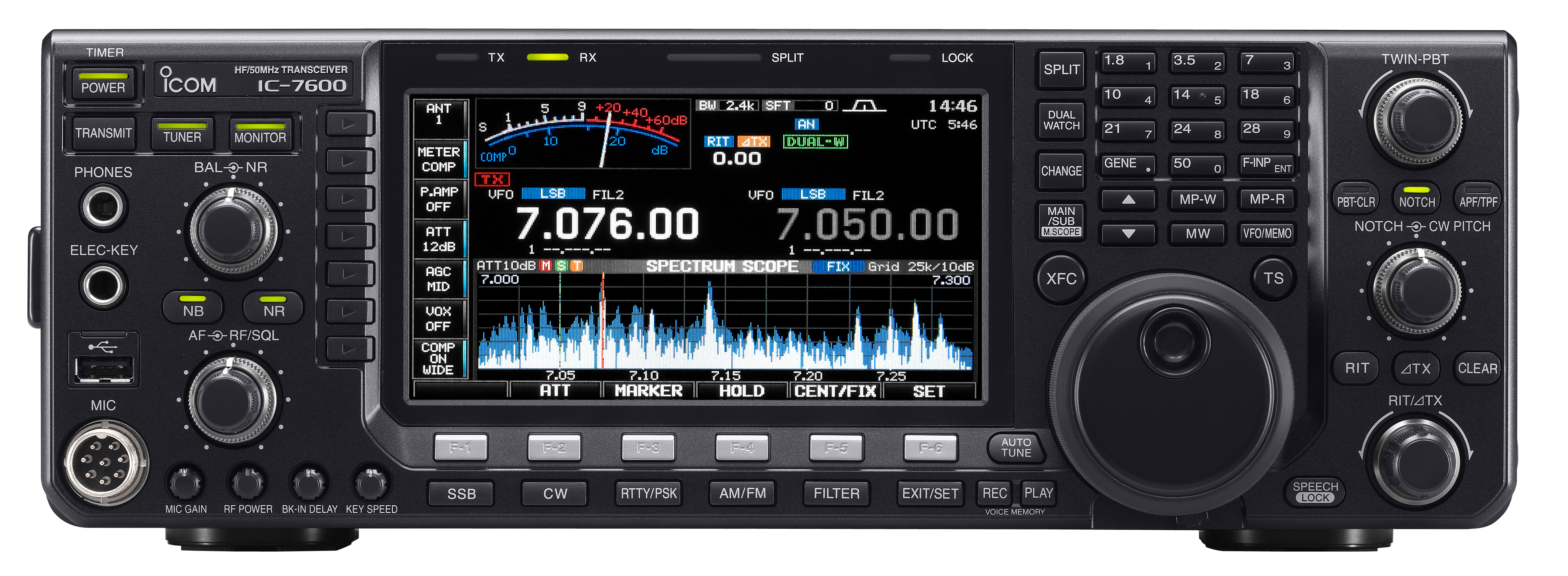This screenshot has width=1568, height=576.
Task: Click the PLAY voice memory button
Action: (x=1038, y=493)
